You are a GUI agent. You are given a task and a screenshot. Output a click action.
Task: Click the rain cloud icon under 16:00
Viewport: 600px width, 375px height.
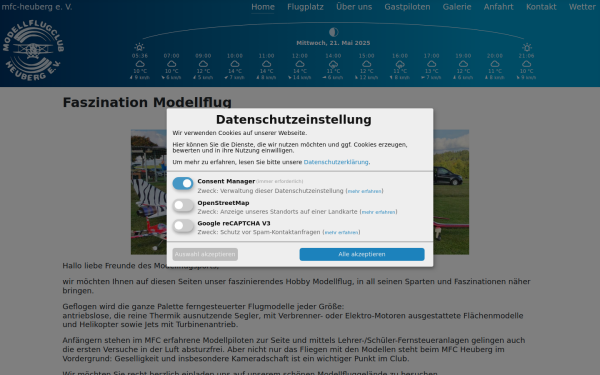tap(400, 64)
